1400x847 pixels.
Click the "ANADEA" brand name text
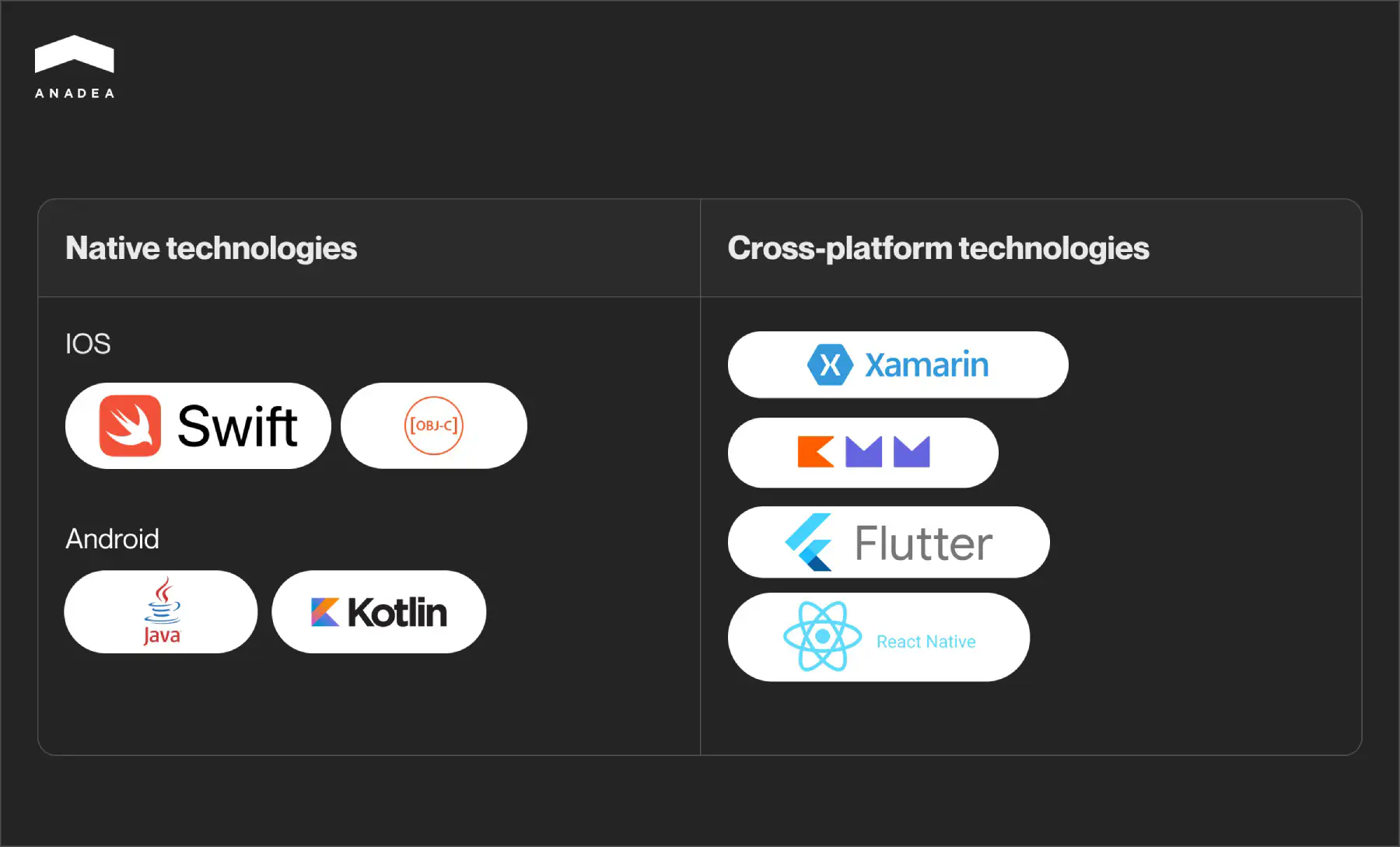tap(75, 93)
